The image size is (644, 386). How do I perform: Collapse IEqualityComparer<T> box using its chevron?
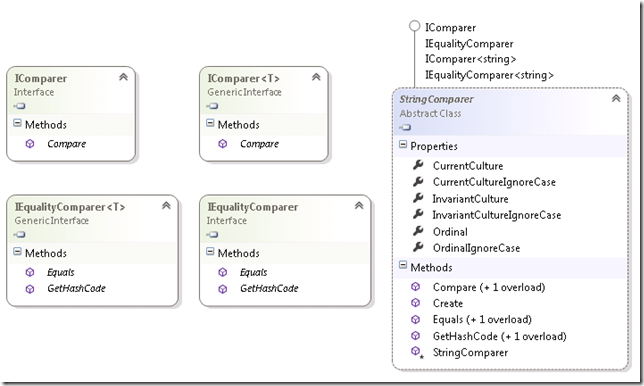coord(166,206)
